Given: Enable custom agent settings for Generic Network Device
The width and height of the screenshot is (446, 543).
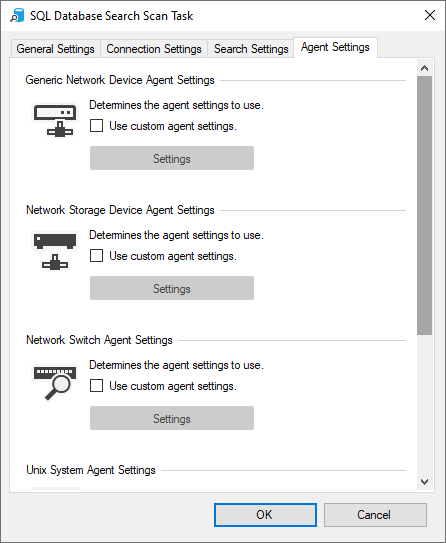Looking at the screenshot, I should pyautogui.click(x=96, y=126).
